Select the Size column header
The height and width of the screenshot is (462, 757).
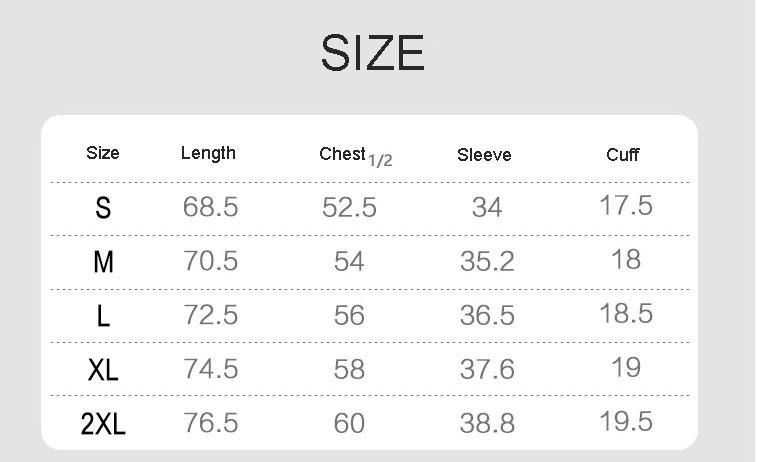tap(103, 153)
